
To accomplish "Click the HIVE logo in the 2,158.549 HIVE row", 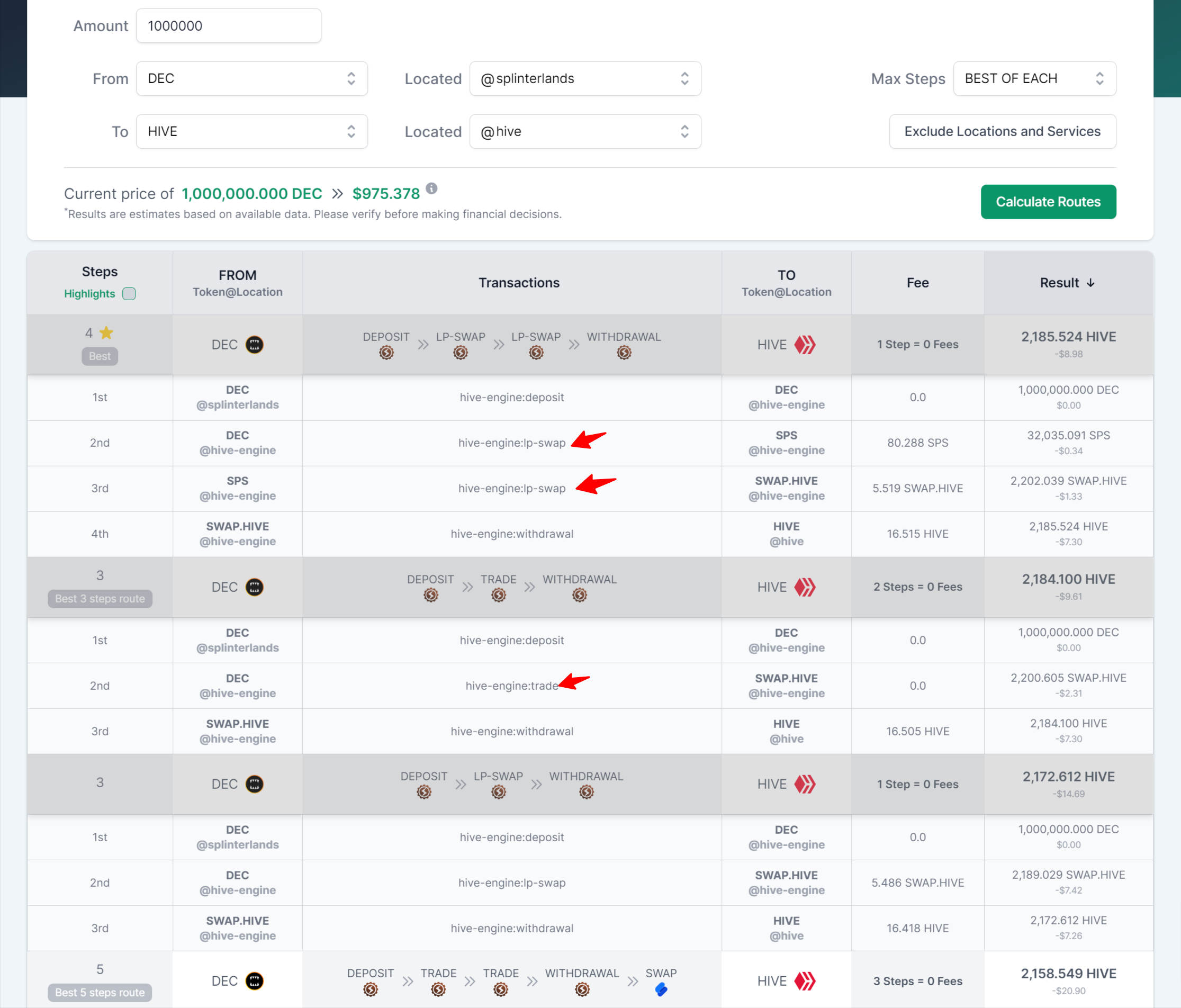I will [805, 981].
